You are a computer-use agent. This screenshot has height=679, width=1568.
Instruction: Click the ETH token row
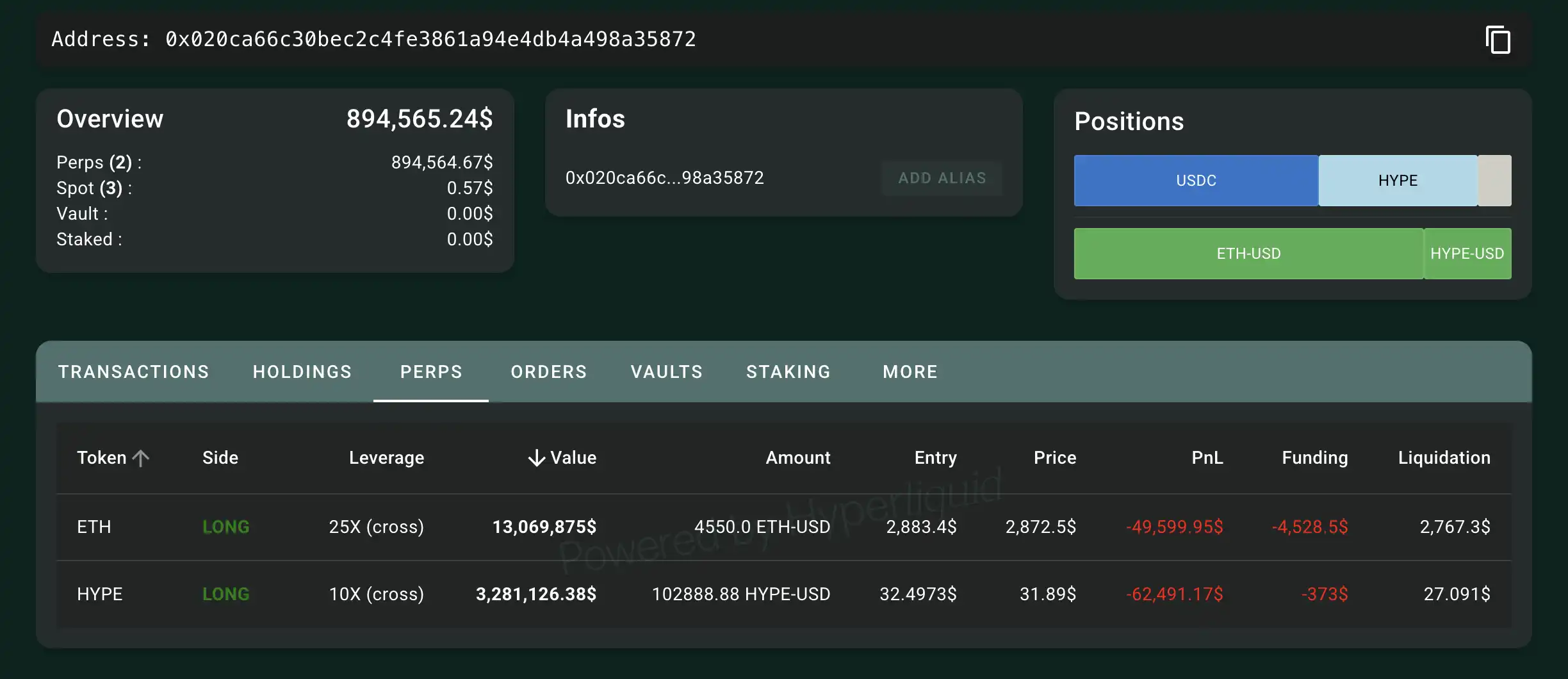[94, 527]
